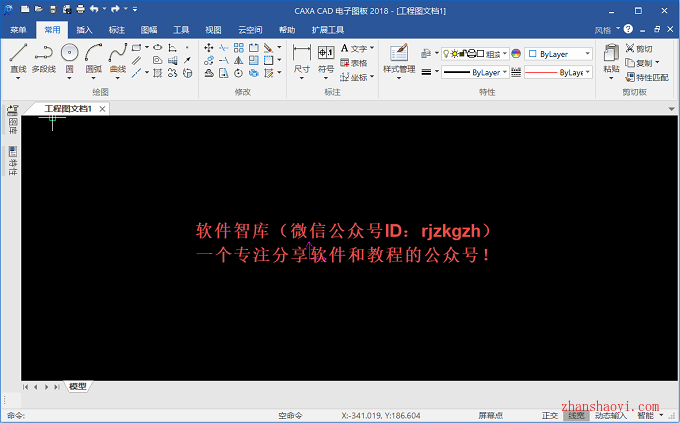Open 样式管理 style manager
This screenshot has width=680, height=423.
399,58
